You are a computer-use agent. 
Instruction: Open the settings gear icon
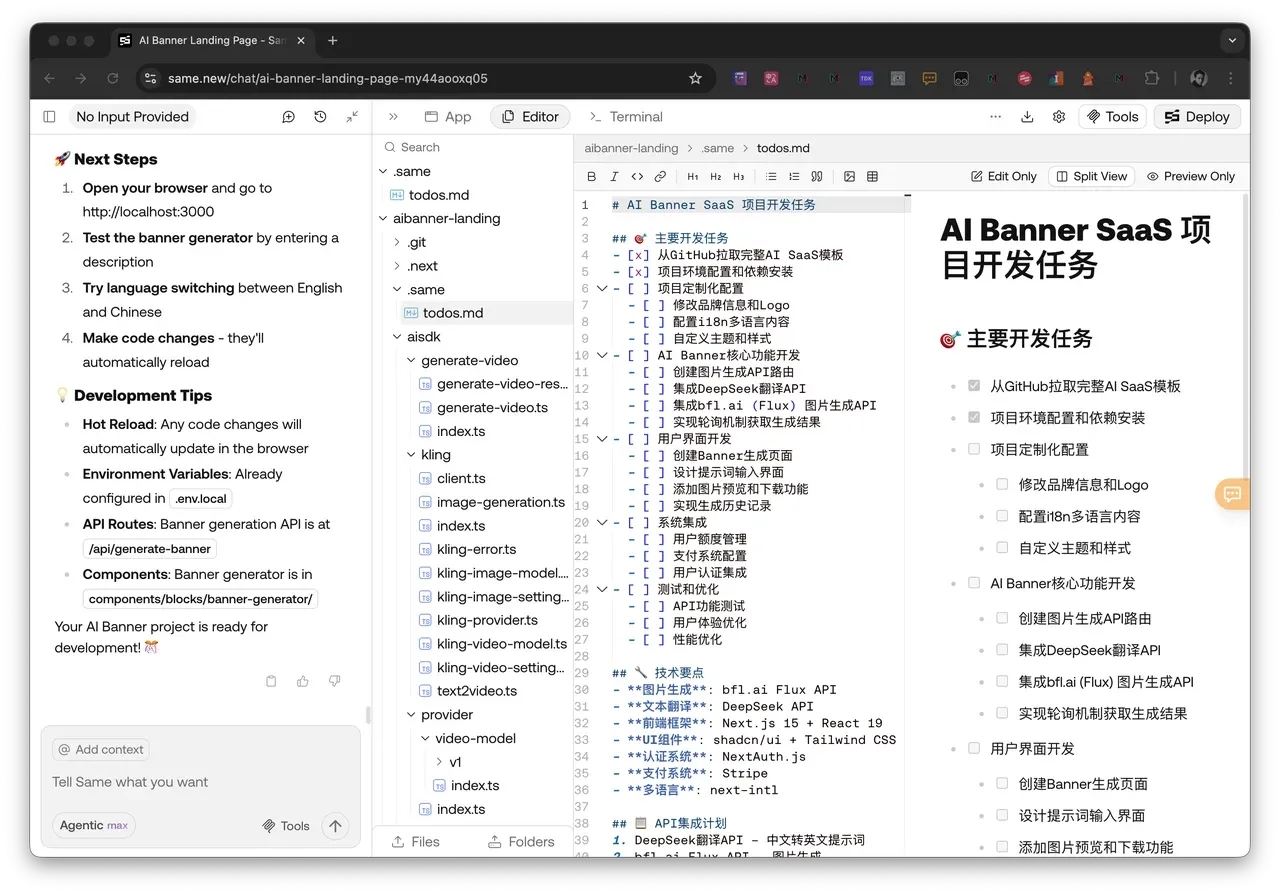[1059, 117]
